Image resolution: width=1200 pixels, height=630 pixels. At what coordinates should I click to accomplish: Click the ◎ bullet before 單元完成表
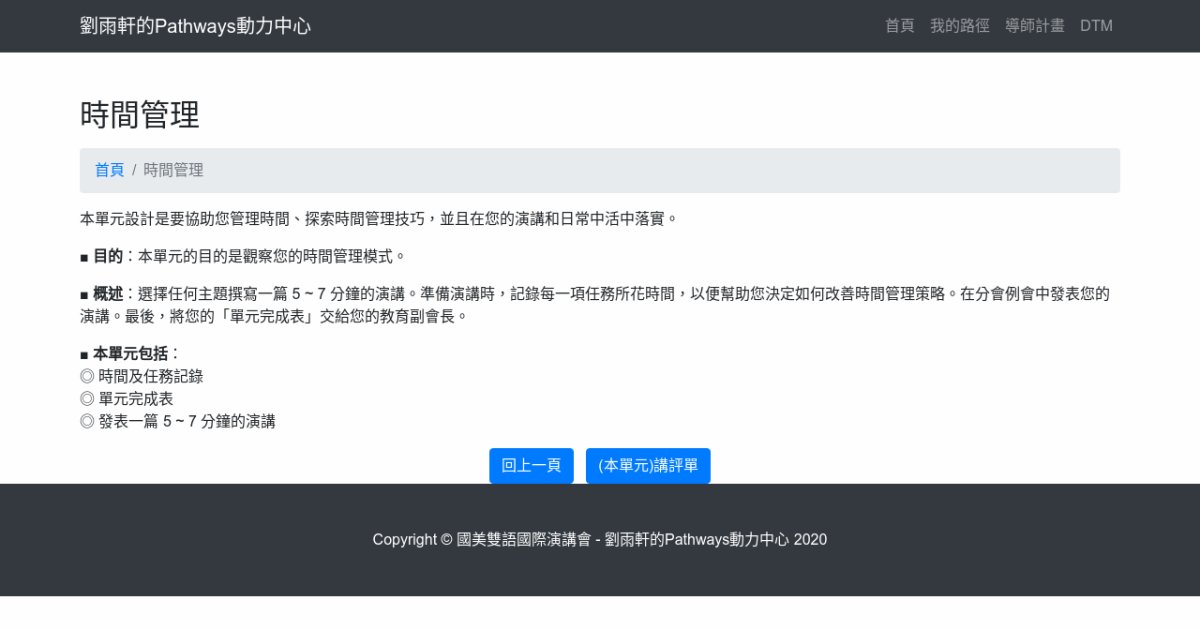pyautogui.click(x=87, y=399)
